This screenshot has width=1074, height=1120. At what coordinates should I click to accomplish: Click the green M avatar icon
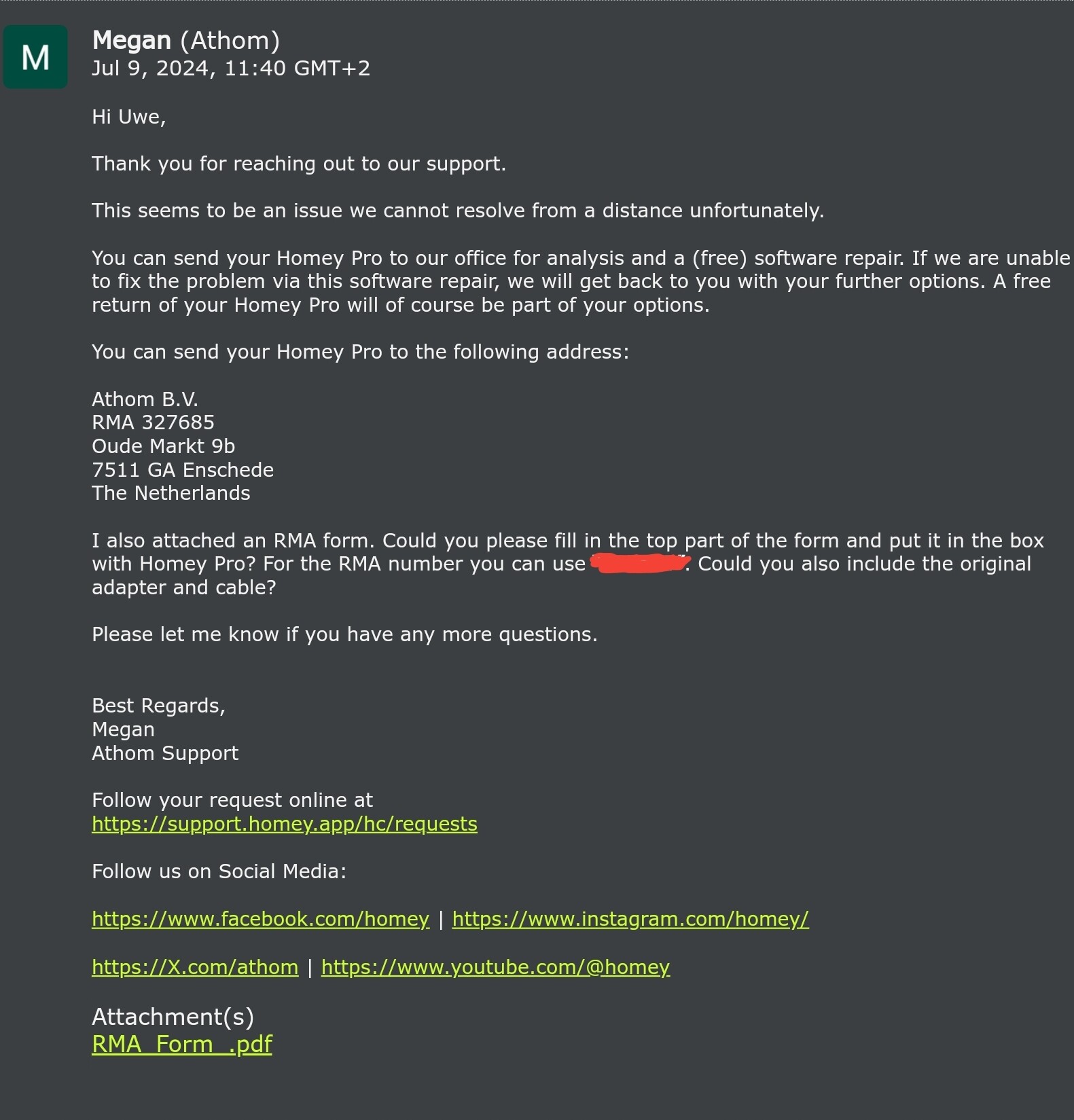[x=35, y=57]
